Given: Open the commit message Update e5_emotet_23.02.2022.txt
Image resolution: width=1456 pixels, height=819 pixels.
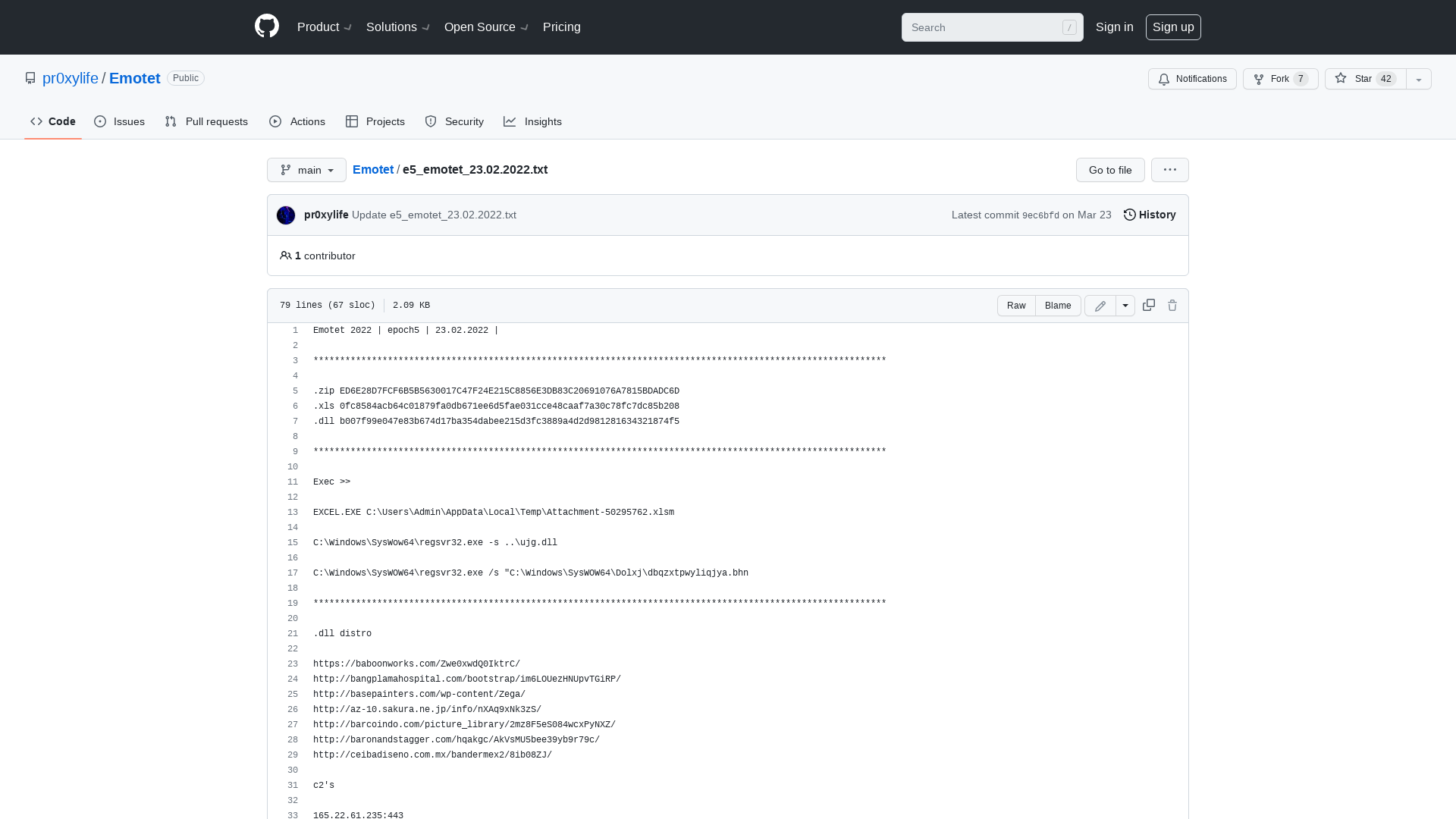Looking at the screenshot, I should point(434,215).
